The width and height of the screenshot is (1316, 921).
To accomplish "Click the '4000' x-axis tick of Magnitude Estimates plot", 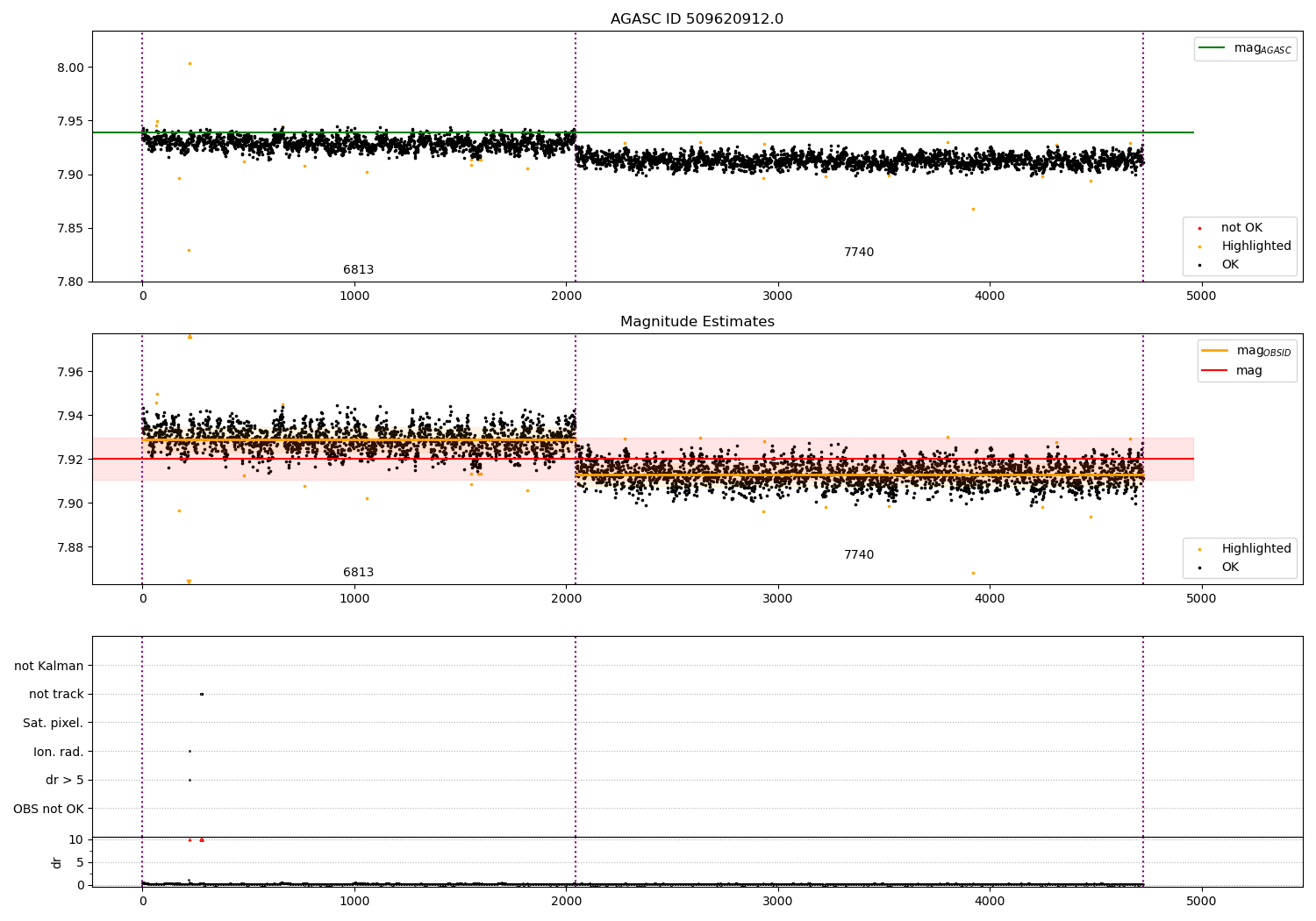I will (x=990, y=599).
